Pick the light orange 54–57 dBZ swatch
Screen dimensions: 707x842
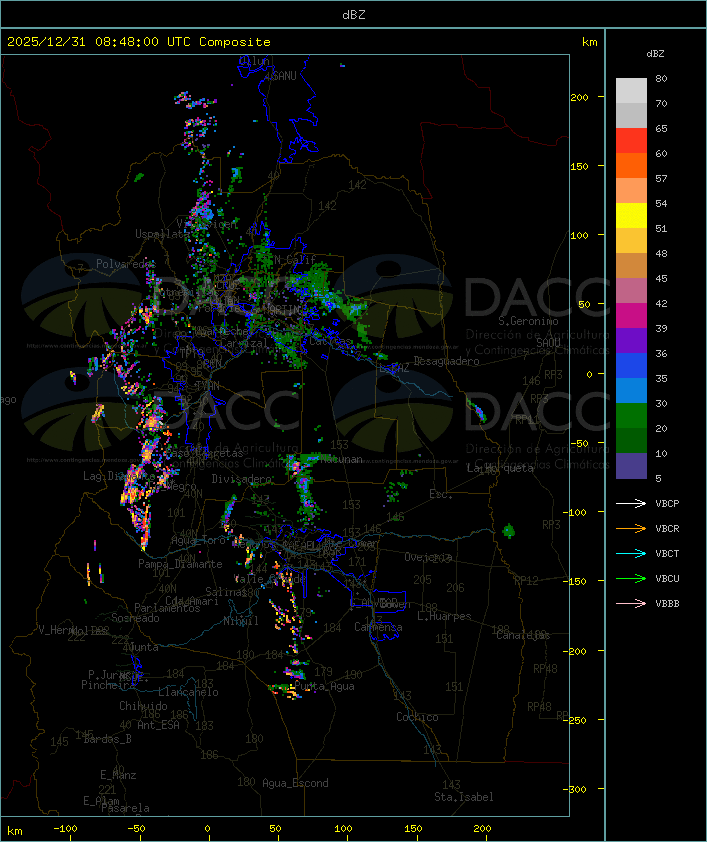pos(631,191)
